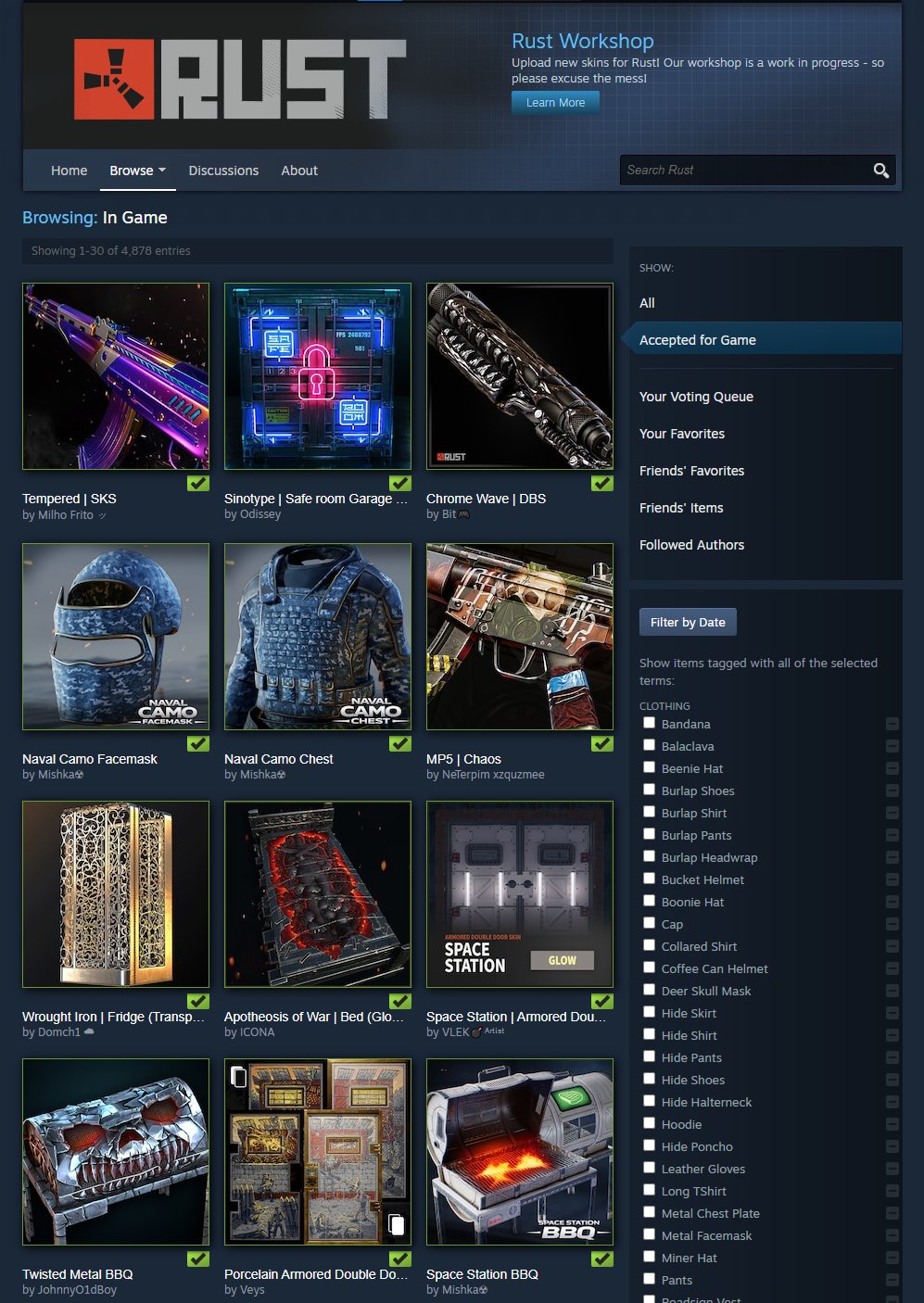This screenshot has width=924, height=1303.
Task: Open the Space Station BBQ thumbnail
Action: tap(520, 1152)
